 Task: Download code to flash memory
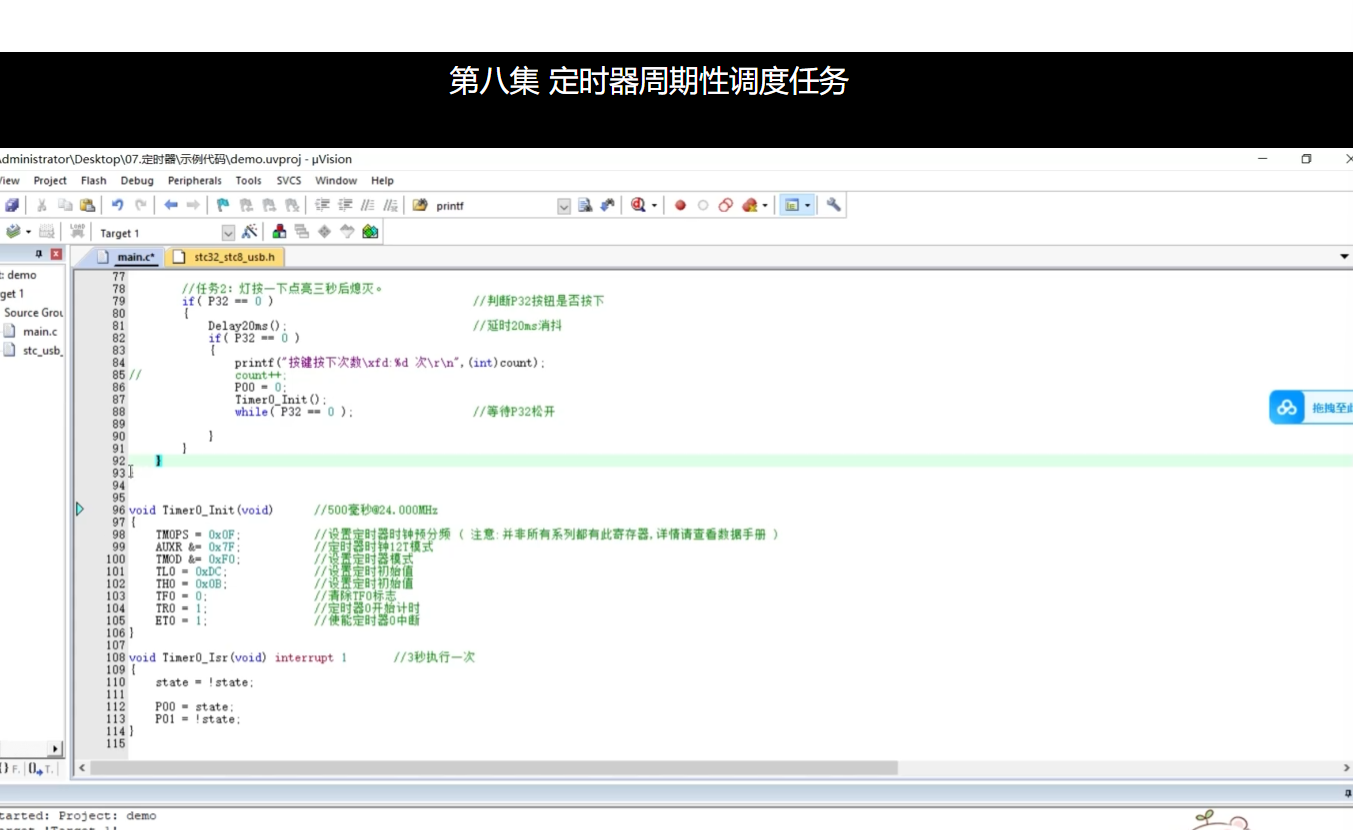pyautogui.click(x=76, y=231)
